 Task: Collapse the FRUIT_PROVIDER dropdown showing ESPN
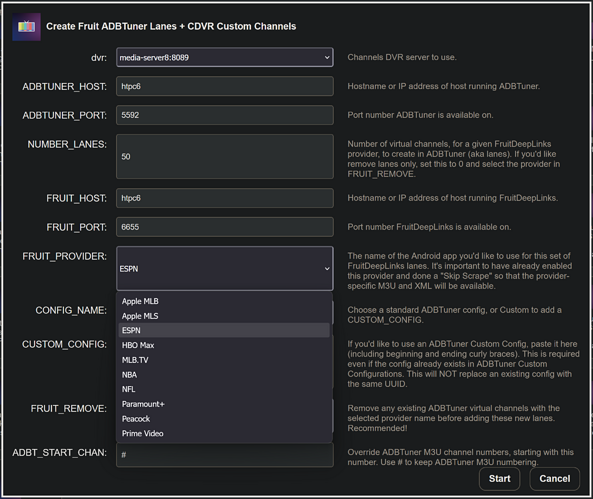[225, 269]
